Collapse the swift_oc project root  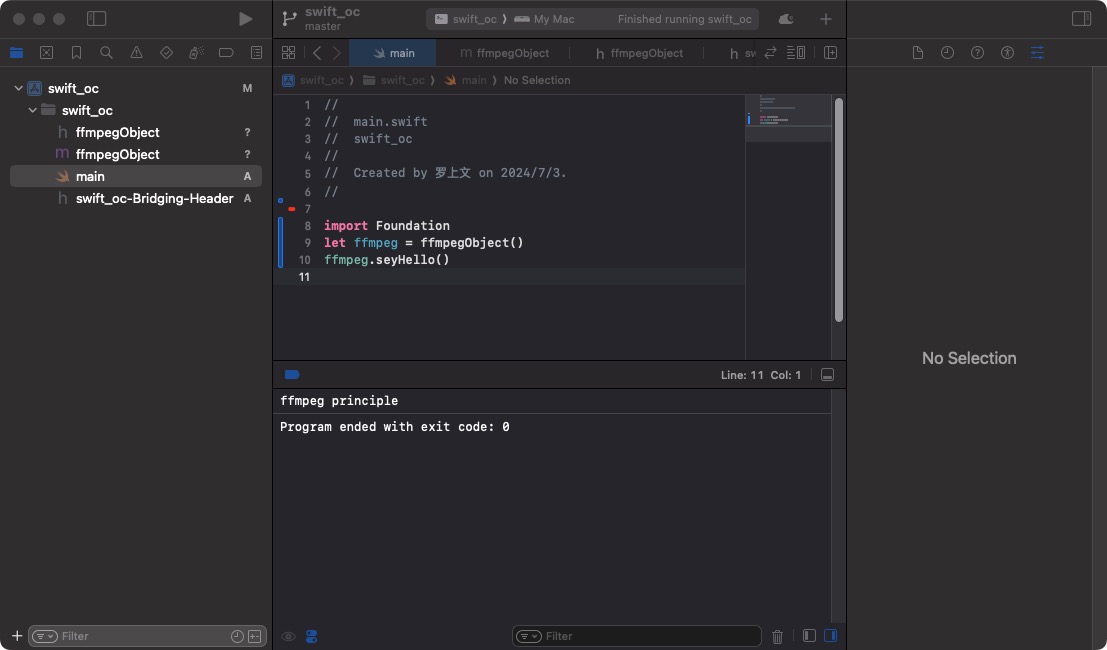pyautogui.click(x=18, y=89)
